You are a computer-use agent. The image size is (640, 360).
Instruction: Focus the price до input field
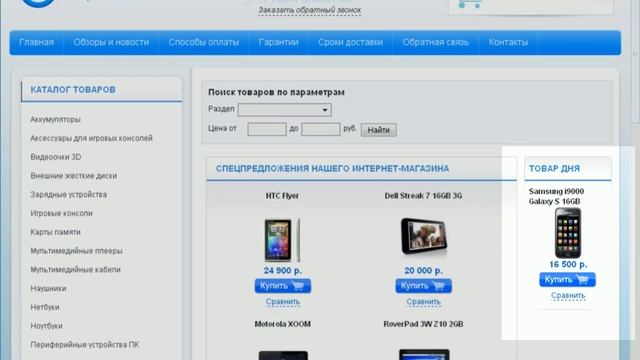click(x=321, y=129)
